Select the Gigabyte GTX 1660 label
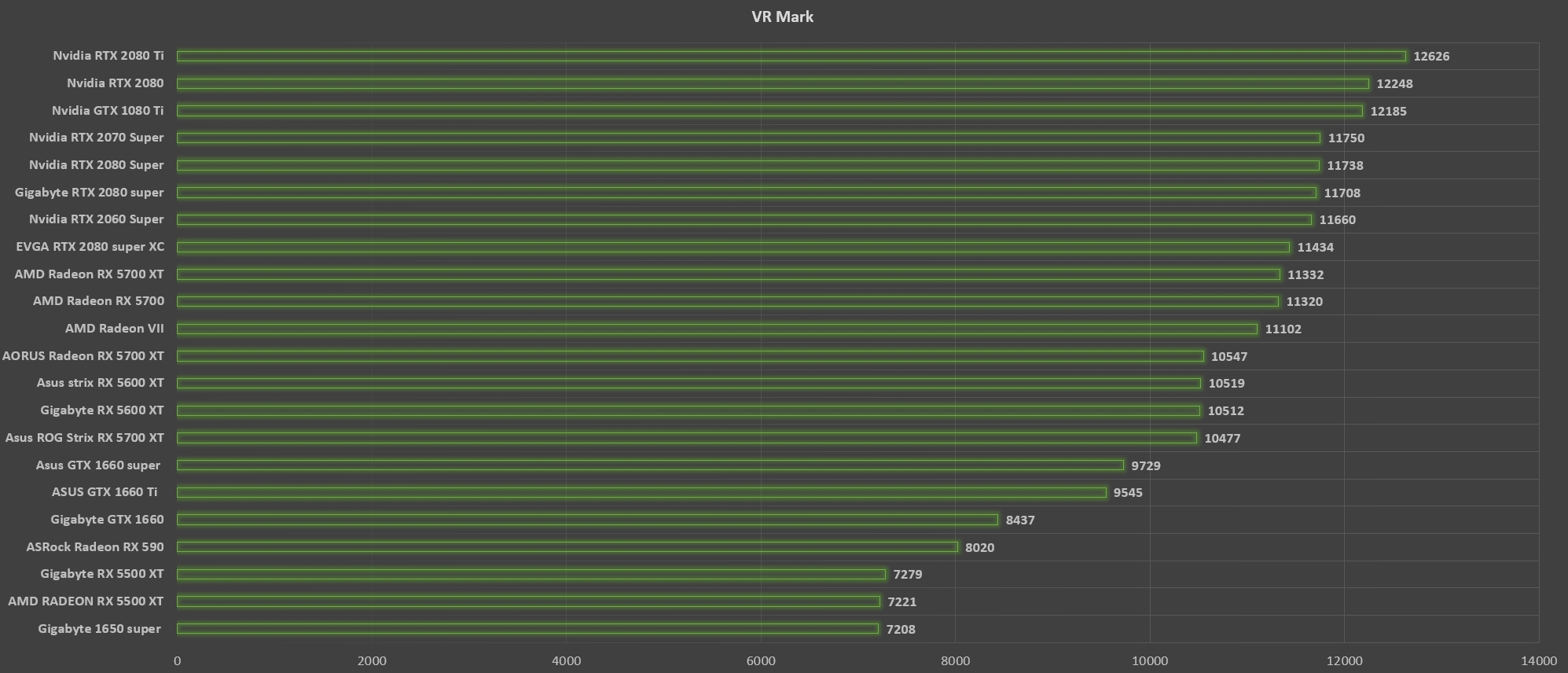This screenshot has width=1568, height=673. click(108, 520)
